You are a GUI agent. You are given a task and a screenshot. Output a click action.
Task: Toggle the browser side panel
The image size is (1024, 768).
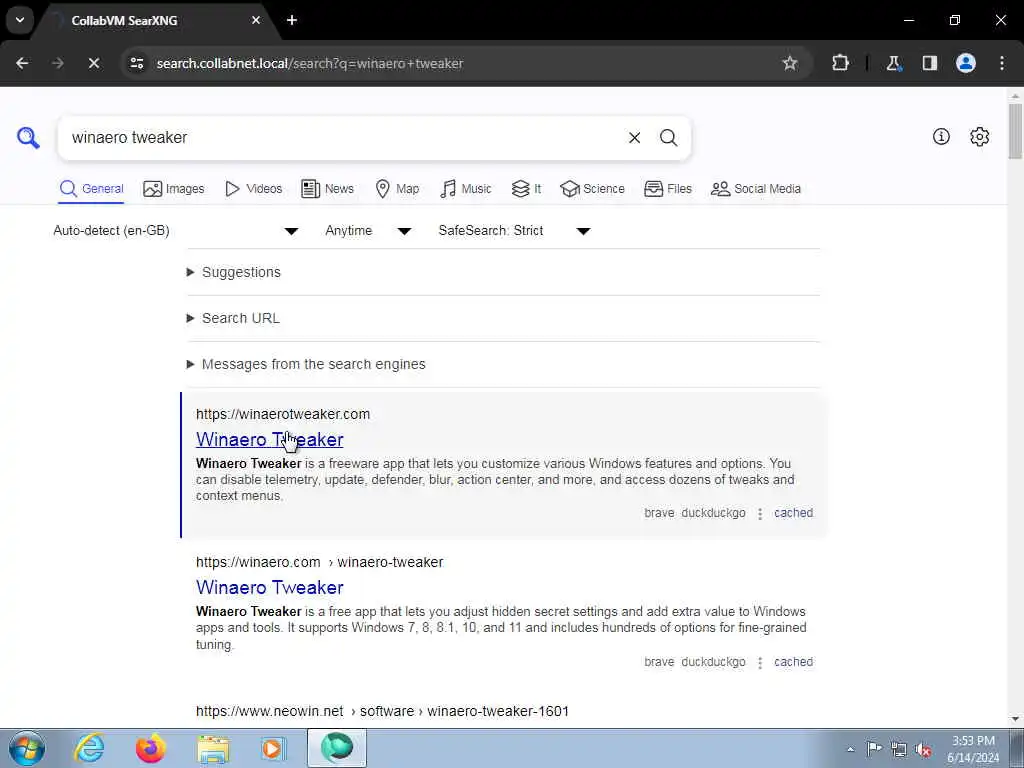click(x=930, y=63)
